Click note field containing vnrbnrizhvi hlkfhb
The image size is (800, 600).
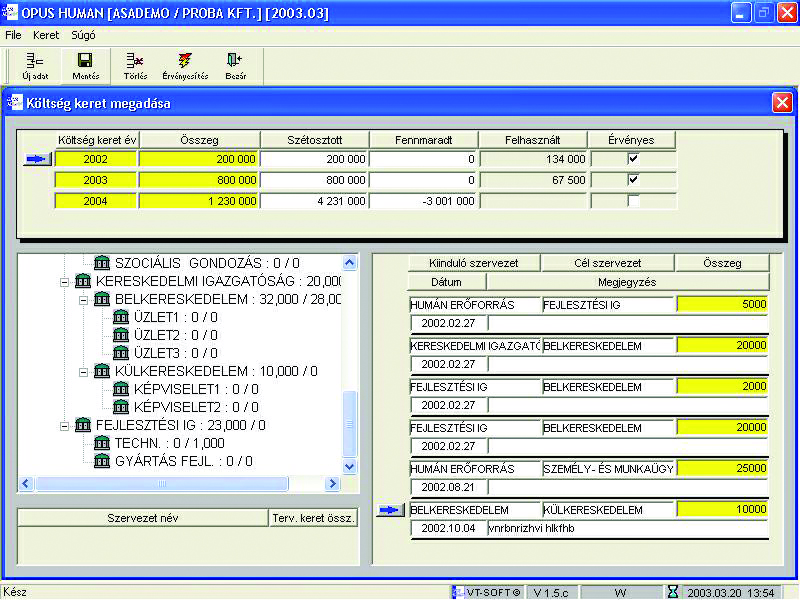click(x=628, y=529)
